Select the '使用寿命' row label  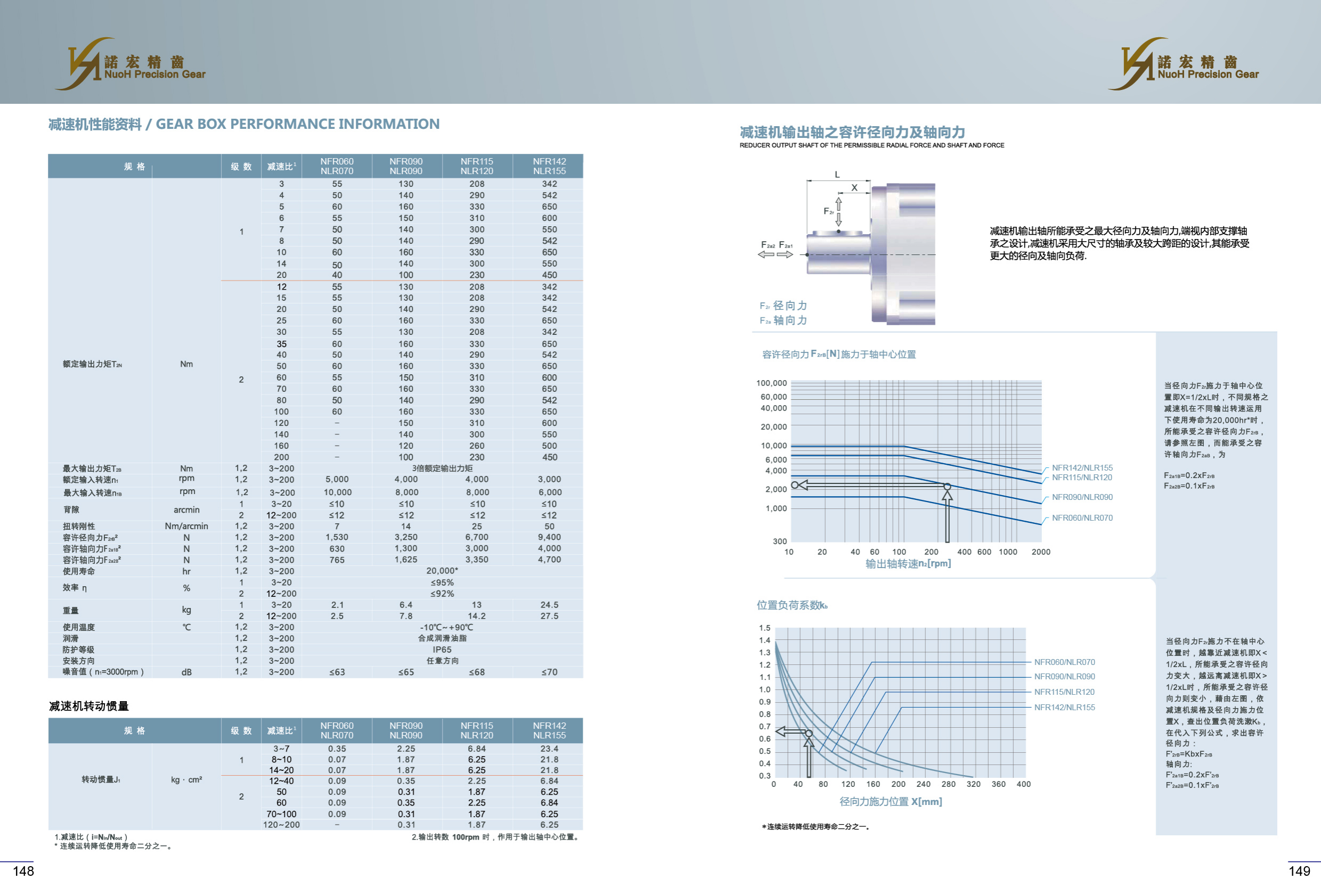click(79, 572)
